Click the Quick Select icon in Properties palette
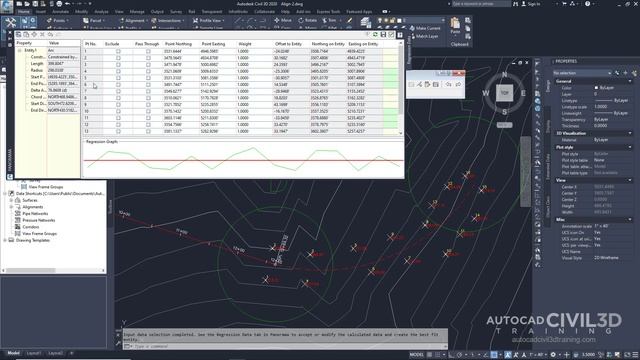This screenshot has height=360, width=640. (634, 73)
